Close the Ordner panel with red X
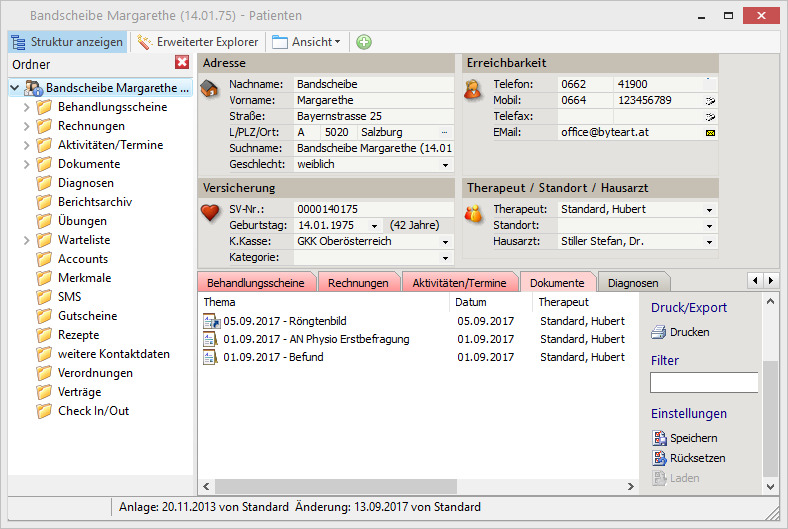788x529 pixels. (x=182, y=63)
